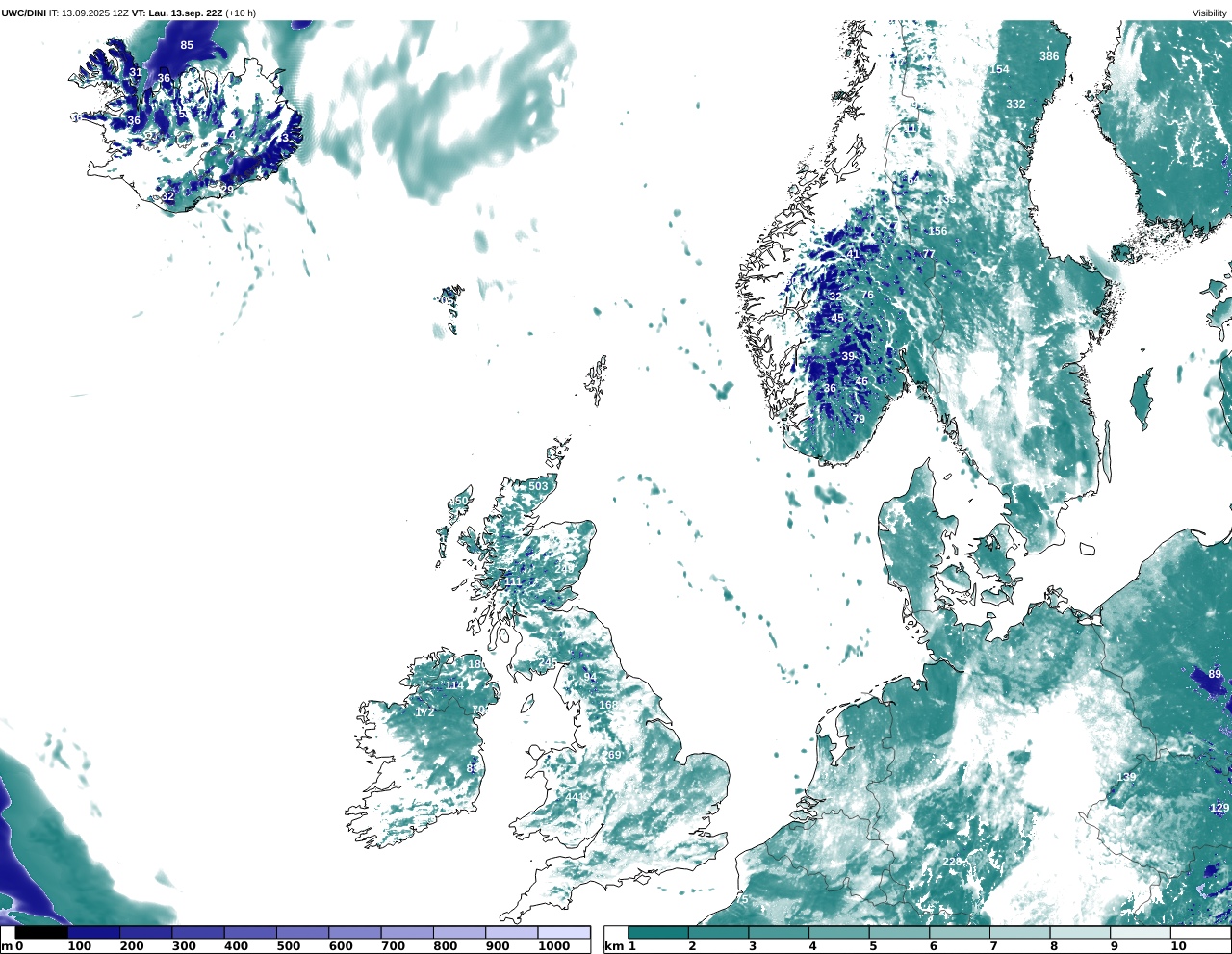
Task: Pick the 500–600 m legend swatch
Action: click(x=302, y=932)
